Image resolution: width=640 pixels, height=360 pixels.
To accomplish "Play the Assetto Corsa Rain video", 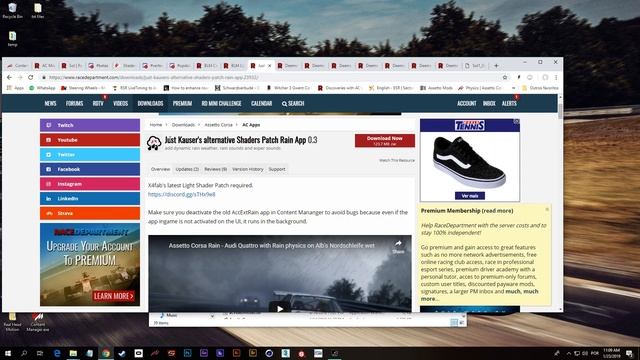I will point(280,309).
